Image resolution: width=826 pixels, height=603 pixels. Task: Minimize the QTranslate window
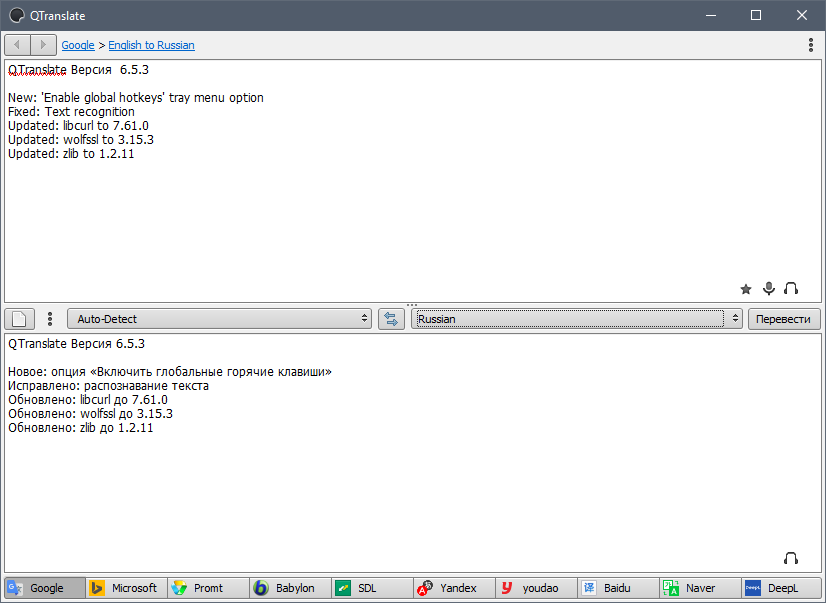tap(711, 15)
